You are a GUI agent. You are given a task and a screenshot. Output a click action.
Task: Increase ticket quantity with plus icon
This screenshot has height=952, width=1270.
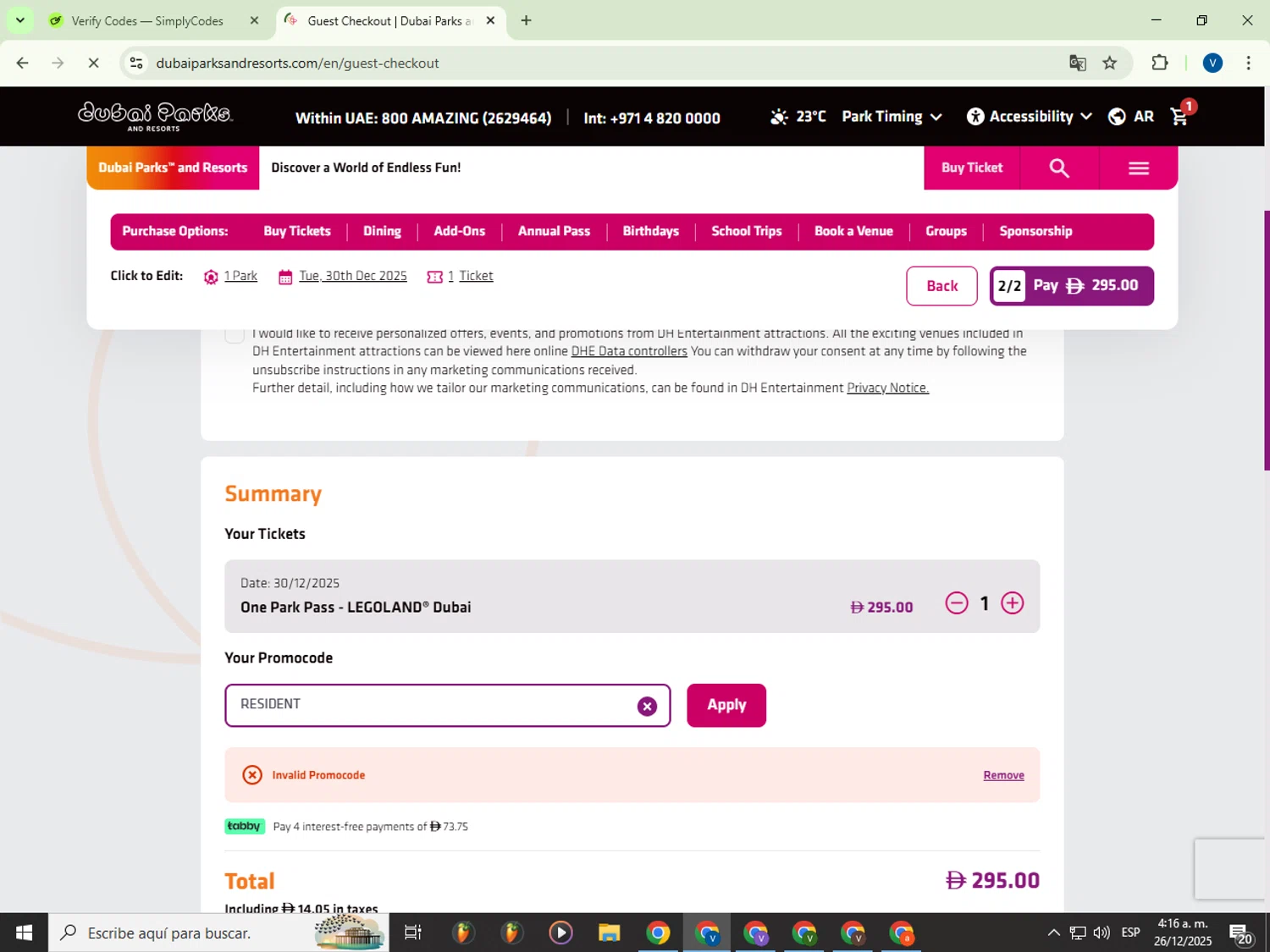[x=1013, y=603]
